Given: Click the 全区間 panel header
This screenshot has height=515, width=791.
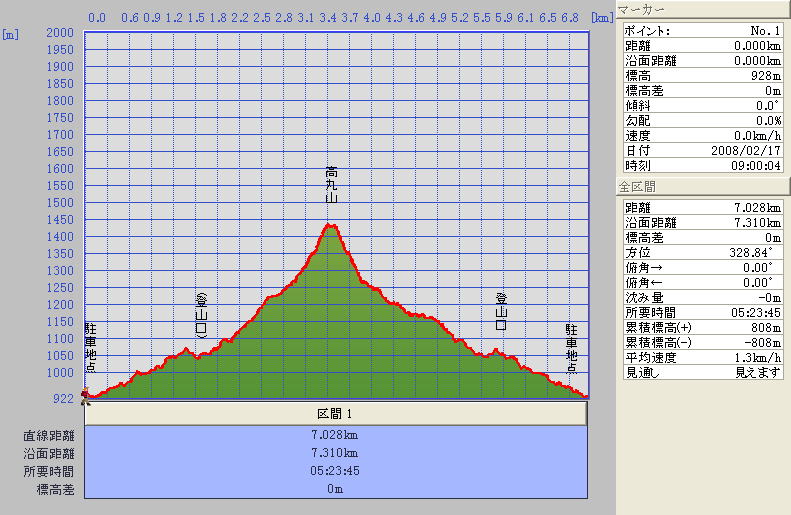Looking at the screenshot, I should pyautogui.click(x=703, y=187).
